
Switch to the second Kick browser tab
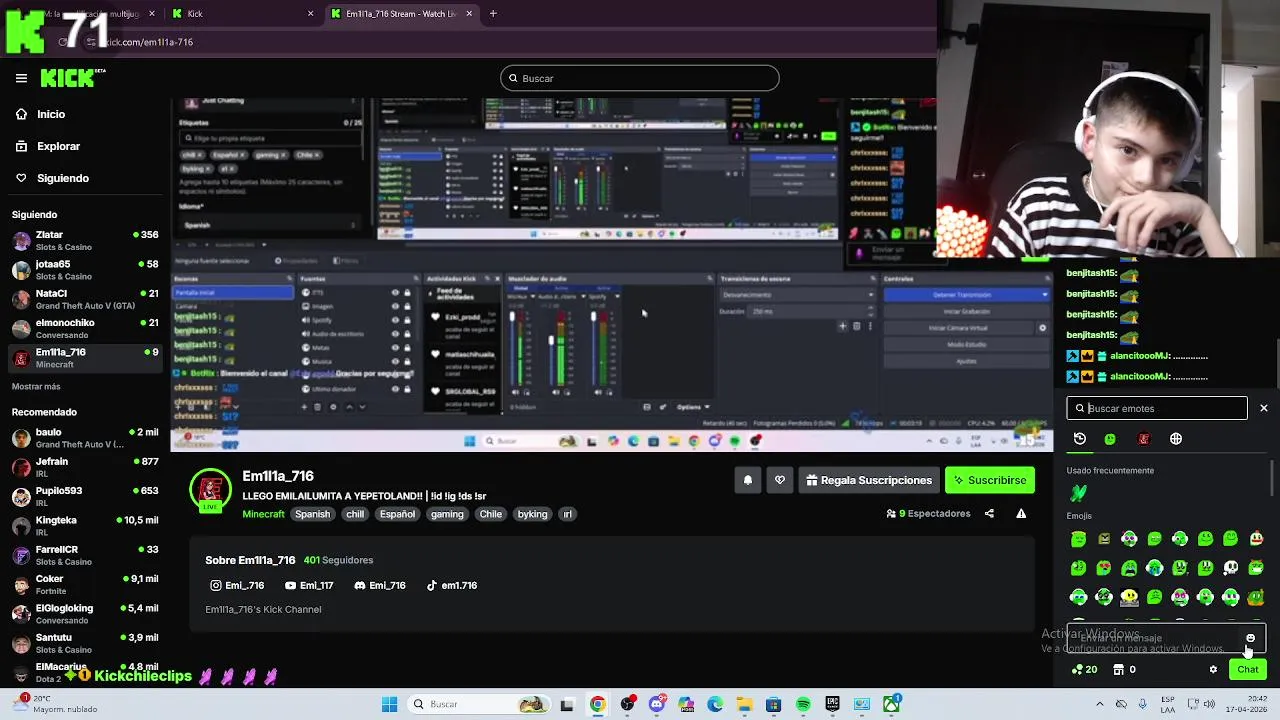coord(240,14)
